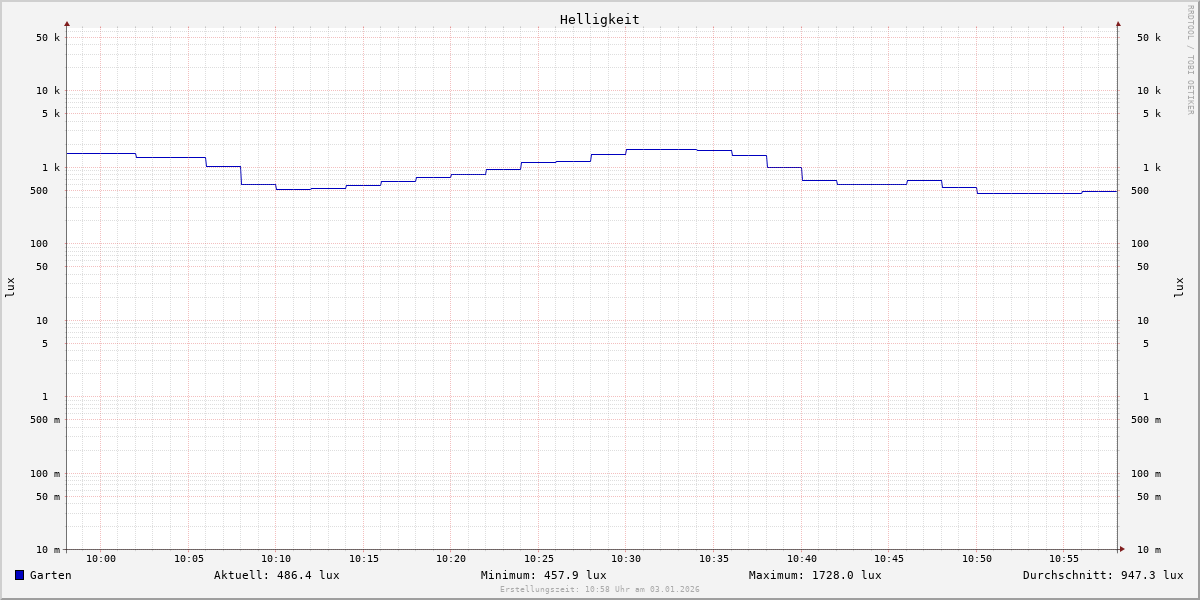This screenshot has height=600, width=1200.
Task: Click the Durchschnitt: 947.3 lux value
Action: coord(1102,575)
